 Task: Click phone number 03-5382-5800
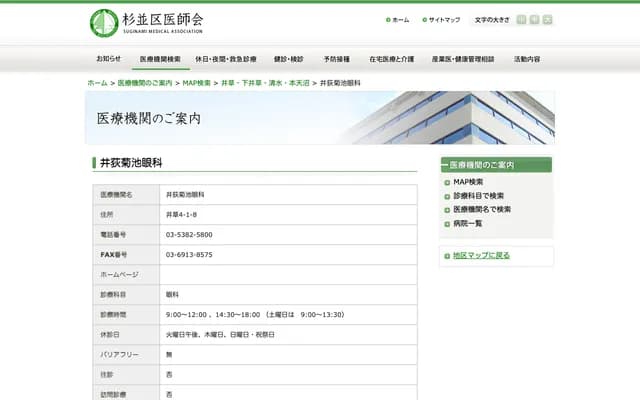189,235
